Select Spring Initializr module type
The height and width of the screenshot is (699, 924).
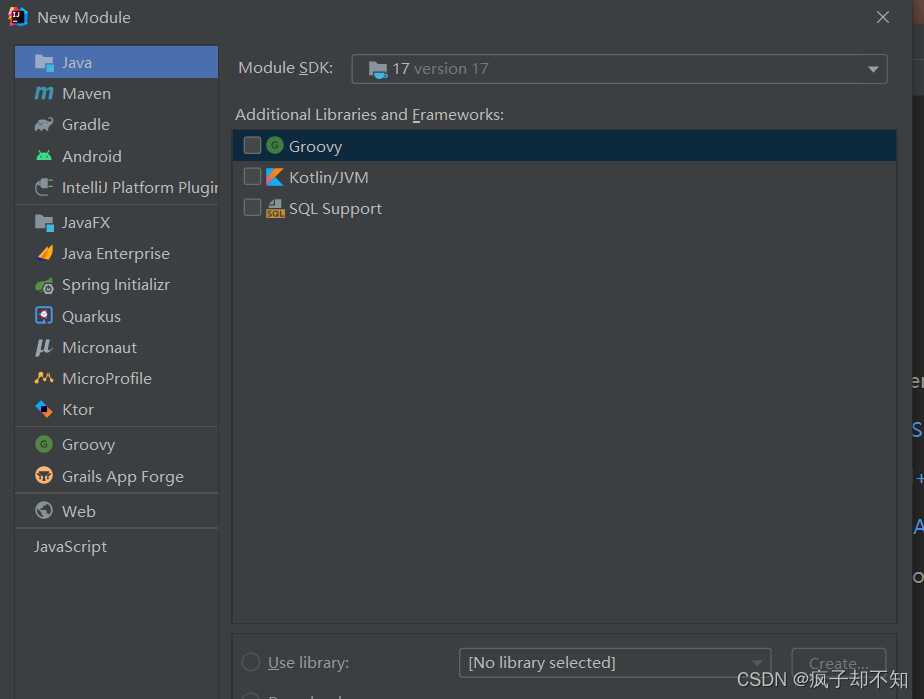tap(116, 285)
